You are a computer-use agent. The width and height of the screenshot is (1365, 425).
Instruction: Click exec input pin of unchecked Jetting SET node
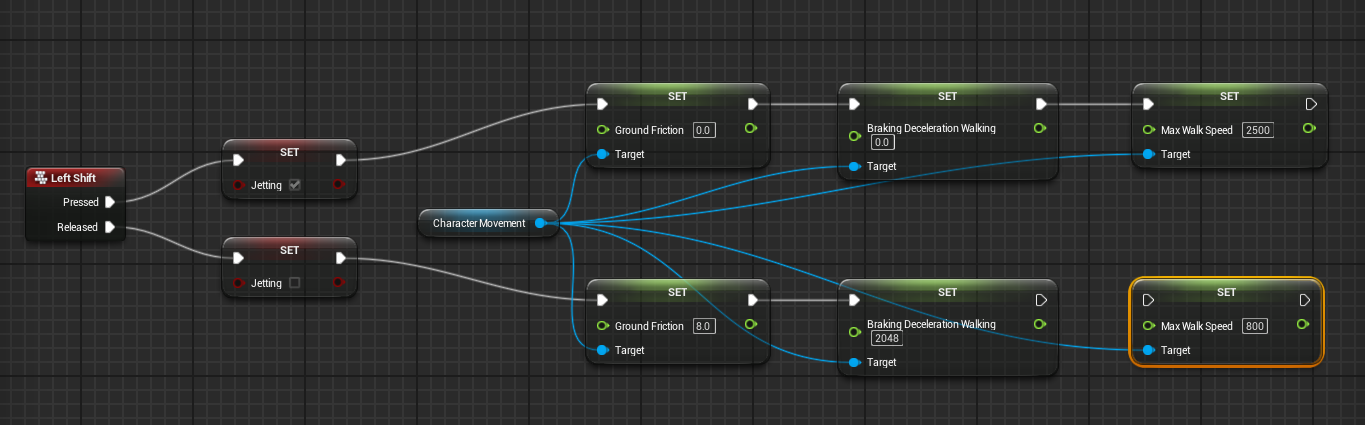(x=238, y=258)
